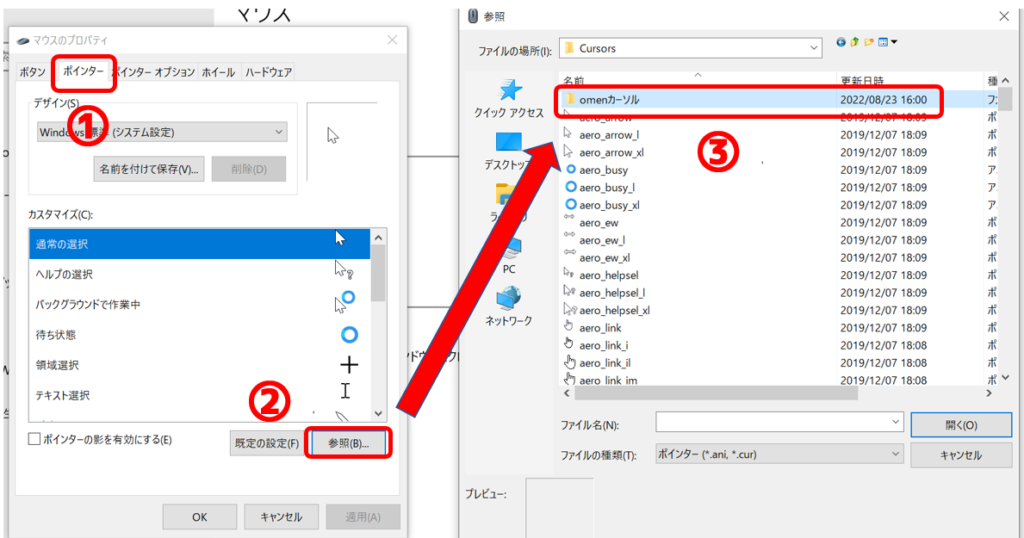Select テキスト選択 pointer item

click(199, 395)
